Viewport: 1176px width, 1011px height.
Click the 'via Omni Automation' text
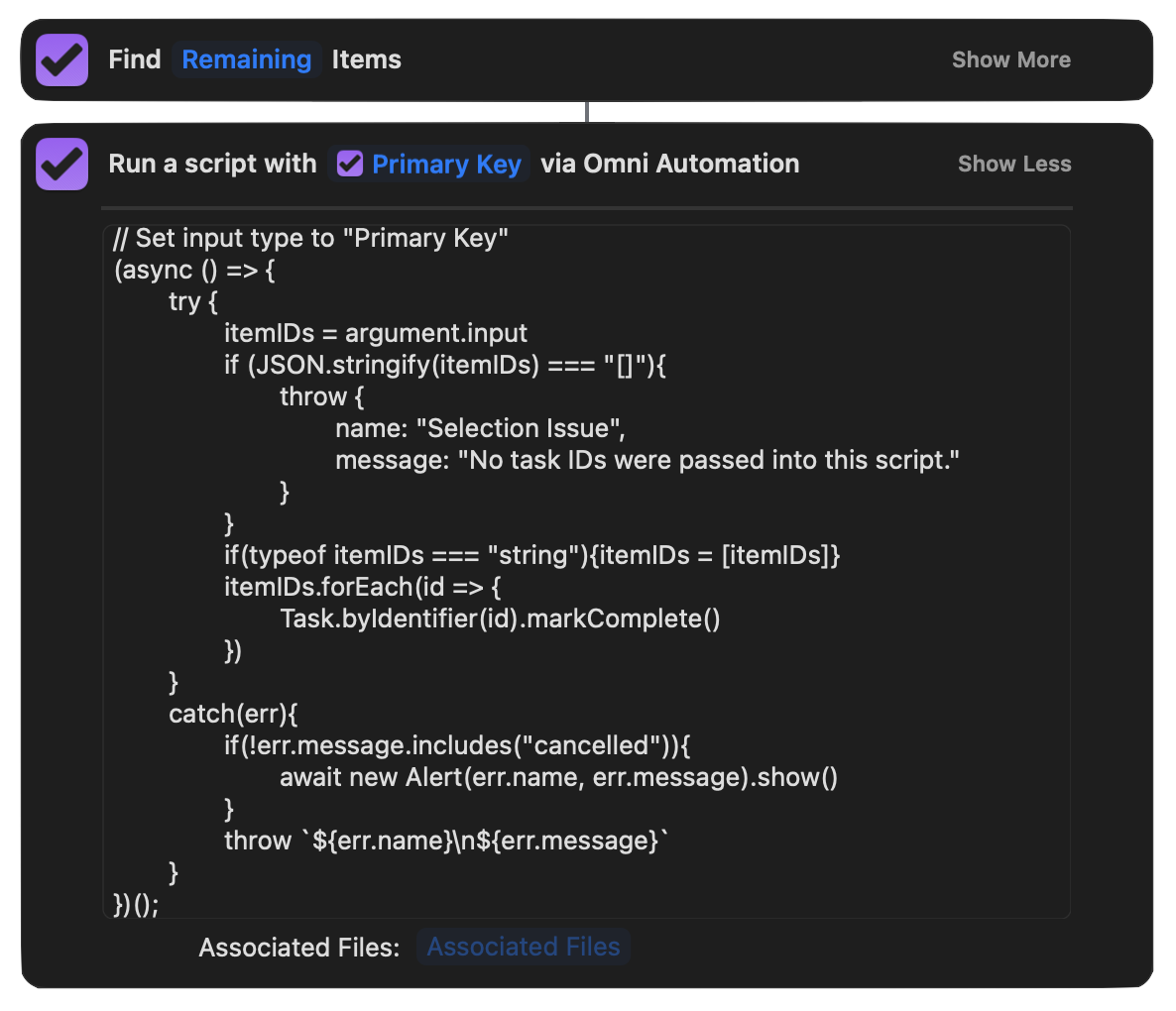pyautogui.click(x=669, y=164)
